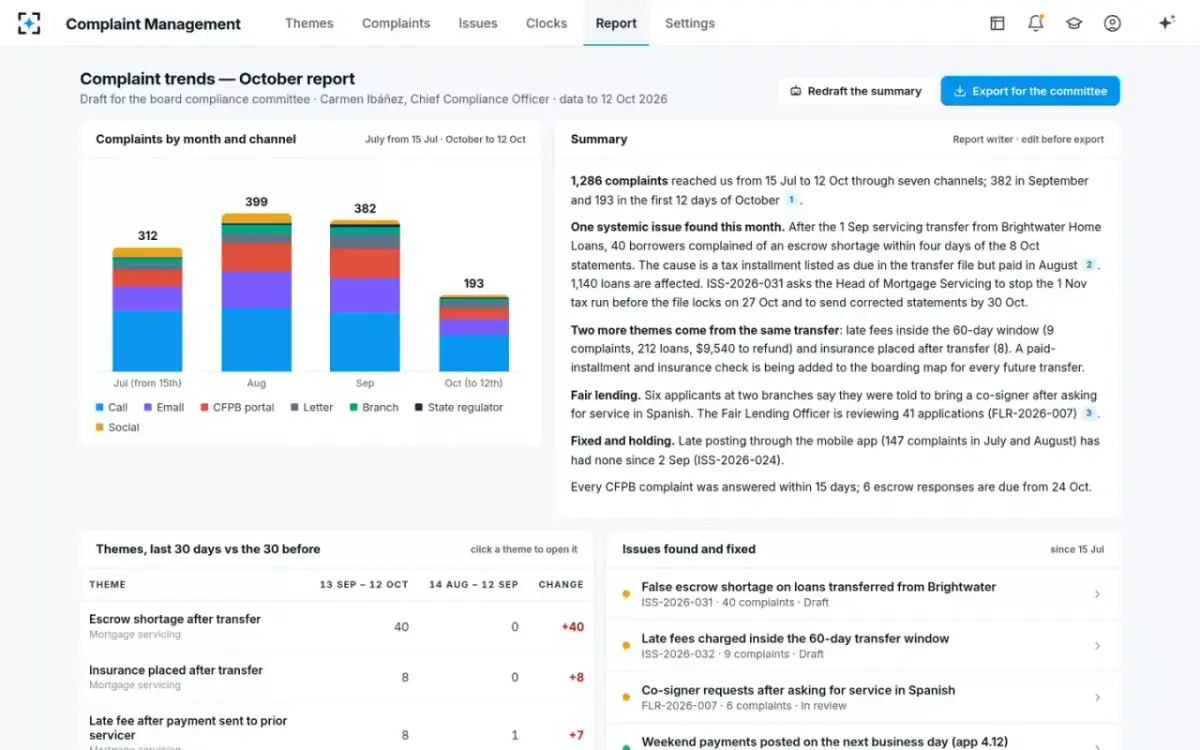The width and height of the screenshot is (1200, 750).
Task: Click the 13 SEP – 12 OCT column header
Action: click(364, 585)
